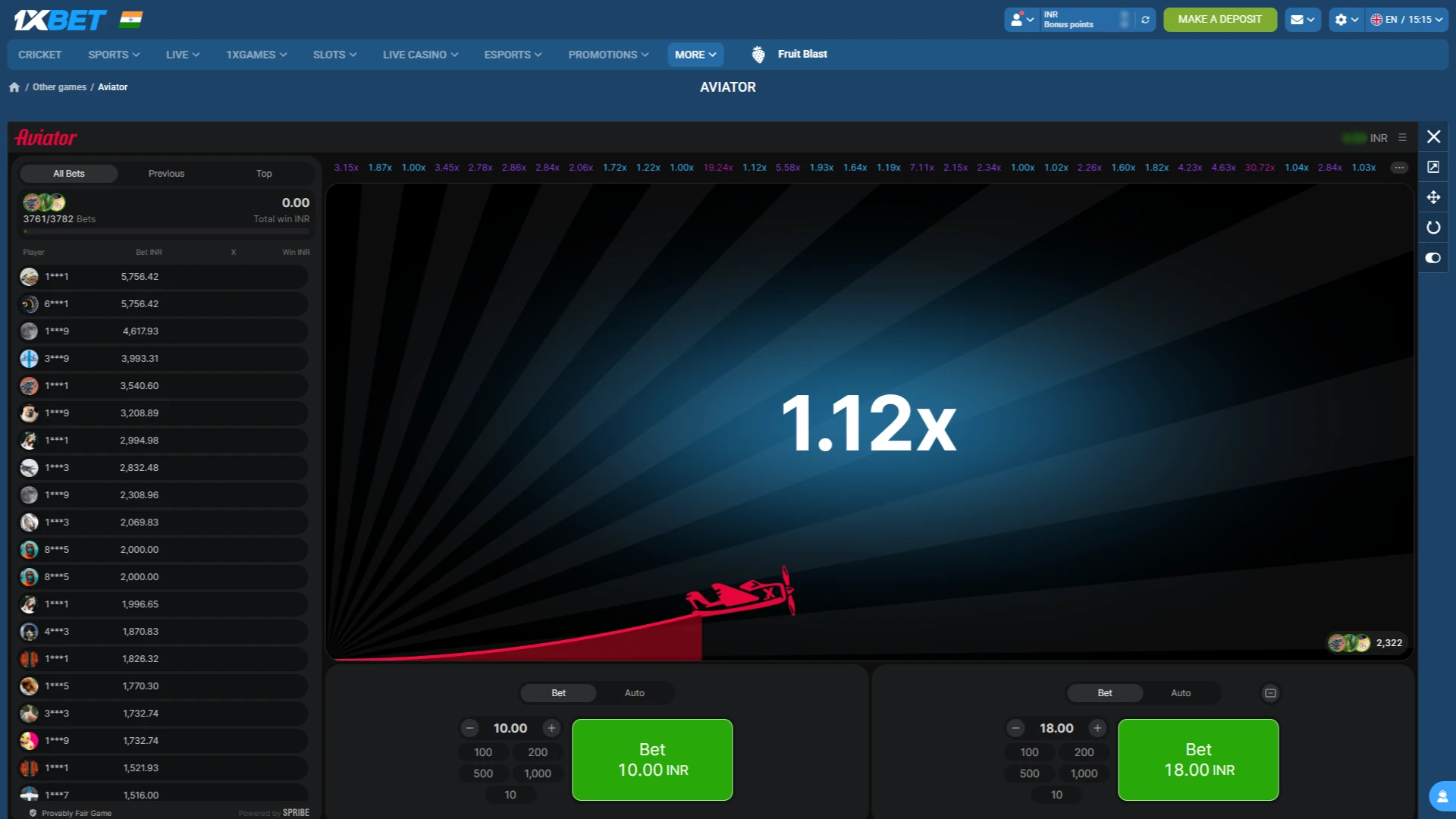Click the balance refresh icon
Image resolution: width=1456 pixels, height=819 pixels.
click(1145, 20)
